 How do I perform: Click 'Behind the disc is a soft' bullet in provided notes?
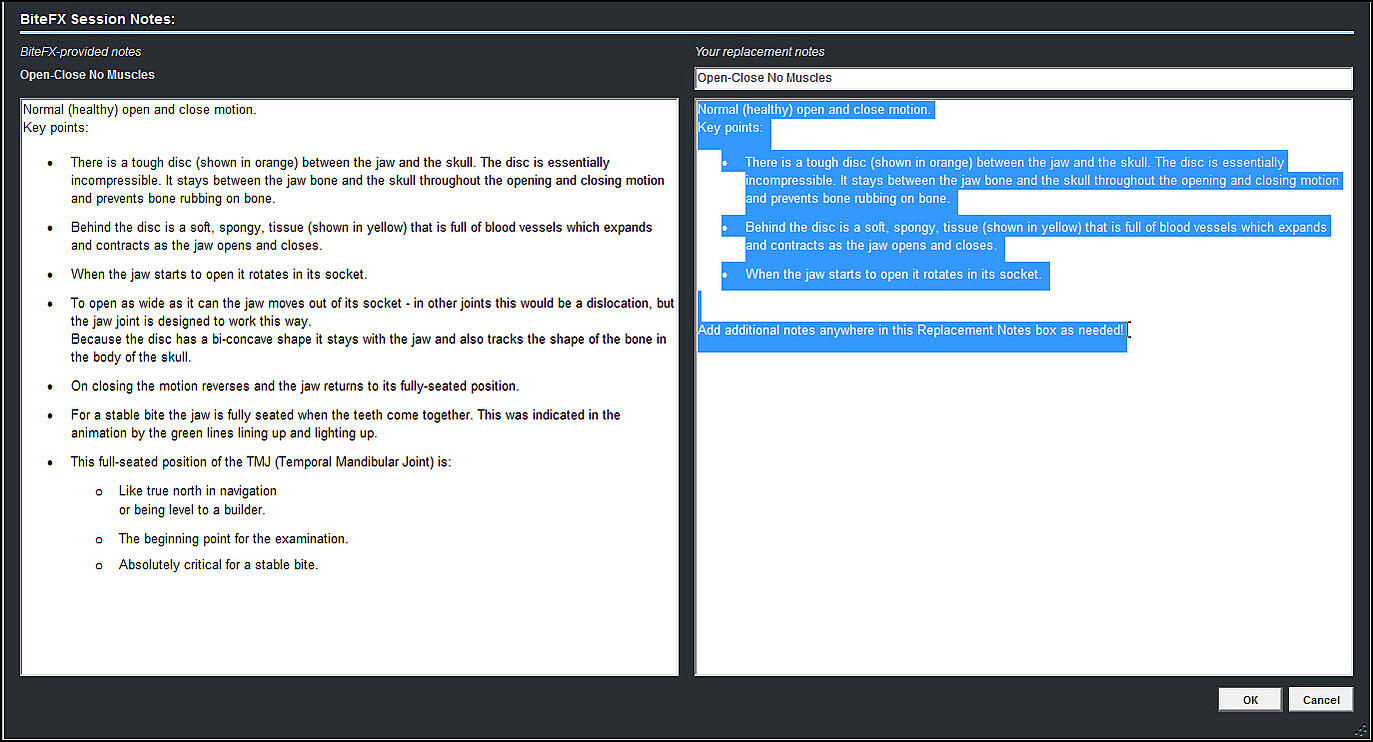pos(361,236)
